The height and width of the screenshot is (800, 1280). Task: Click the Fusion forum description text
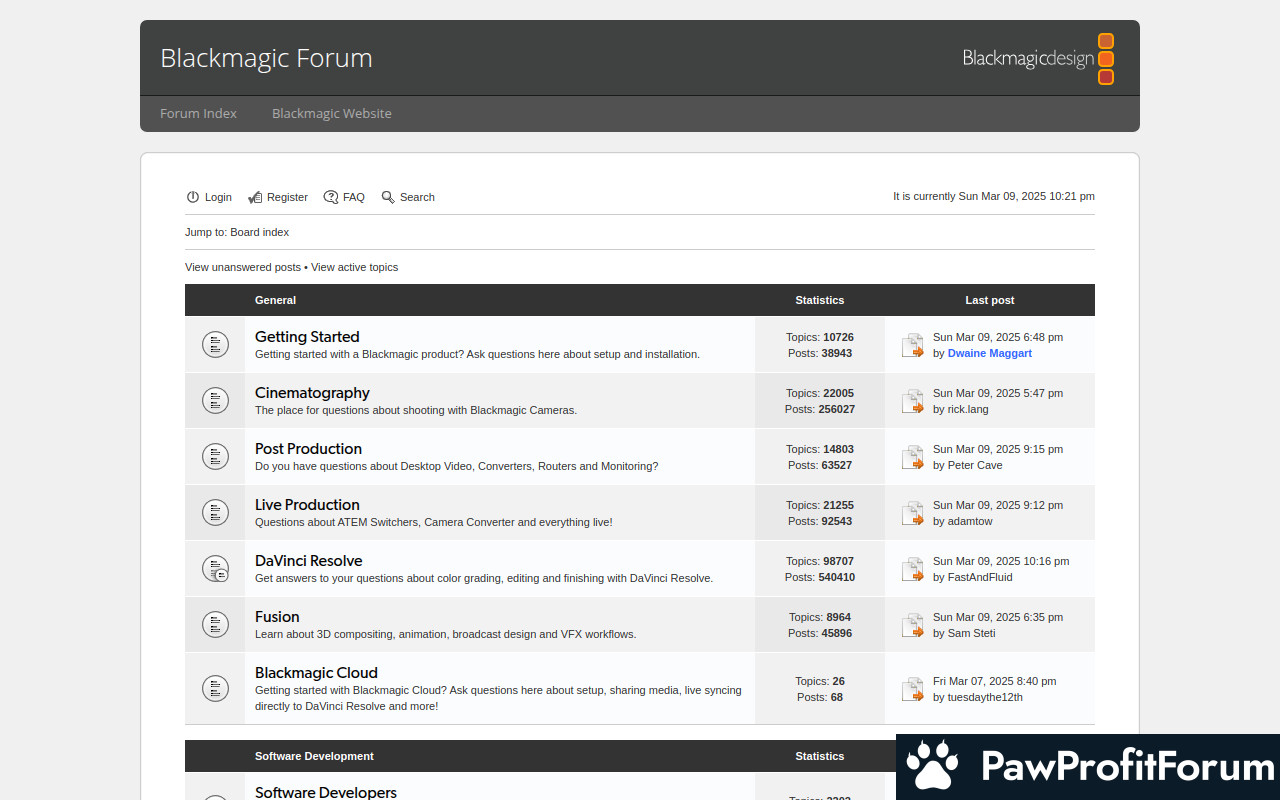(445, 634)
